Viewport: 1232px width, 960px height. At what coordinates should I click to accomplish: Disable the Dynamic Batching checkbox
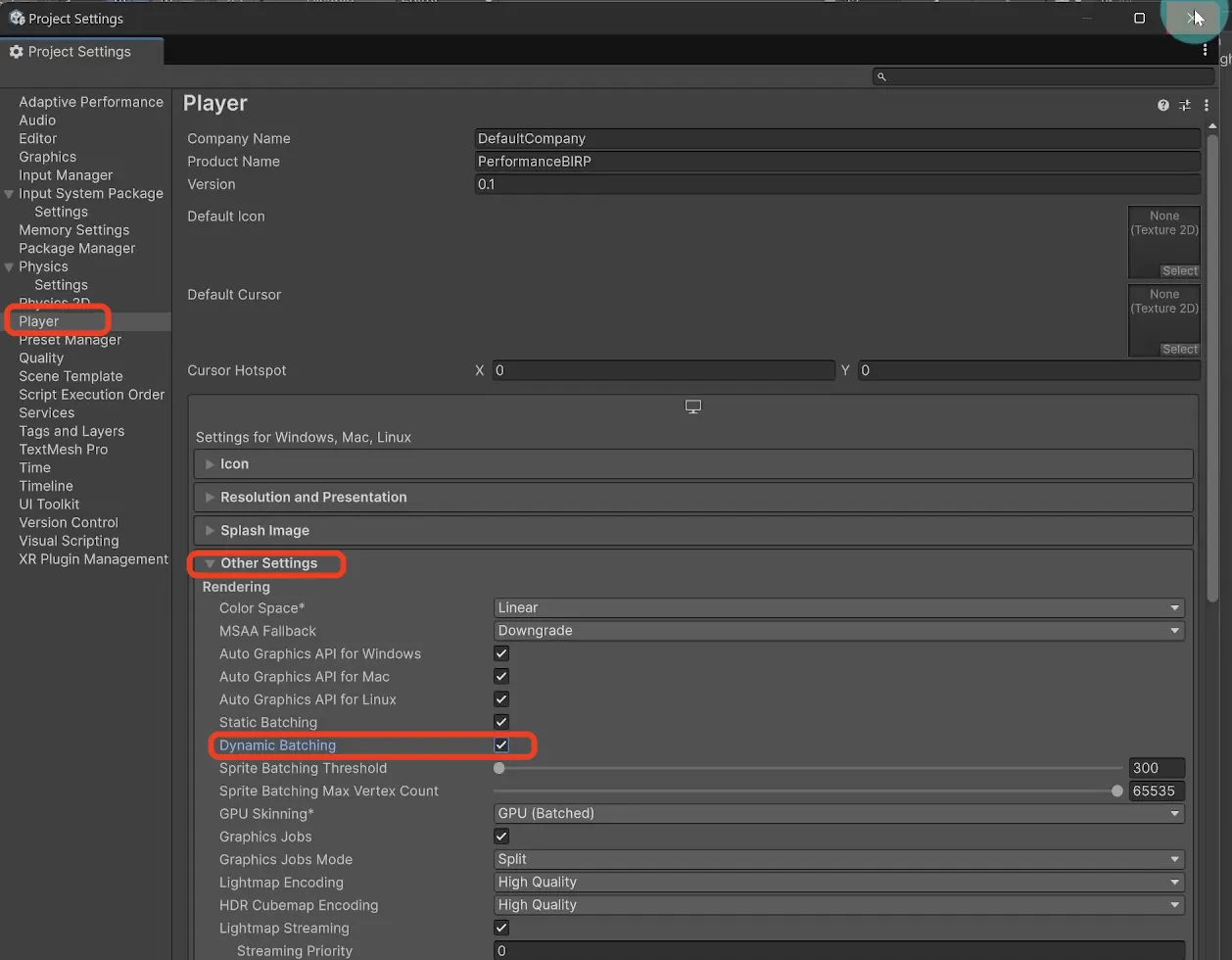tap(501, 745)
